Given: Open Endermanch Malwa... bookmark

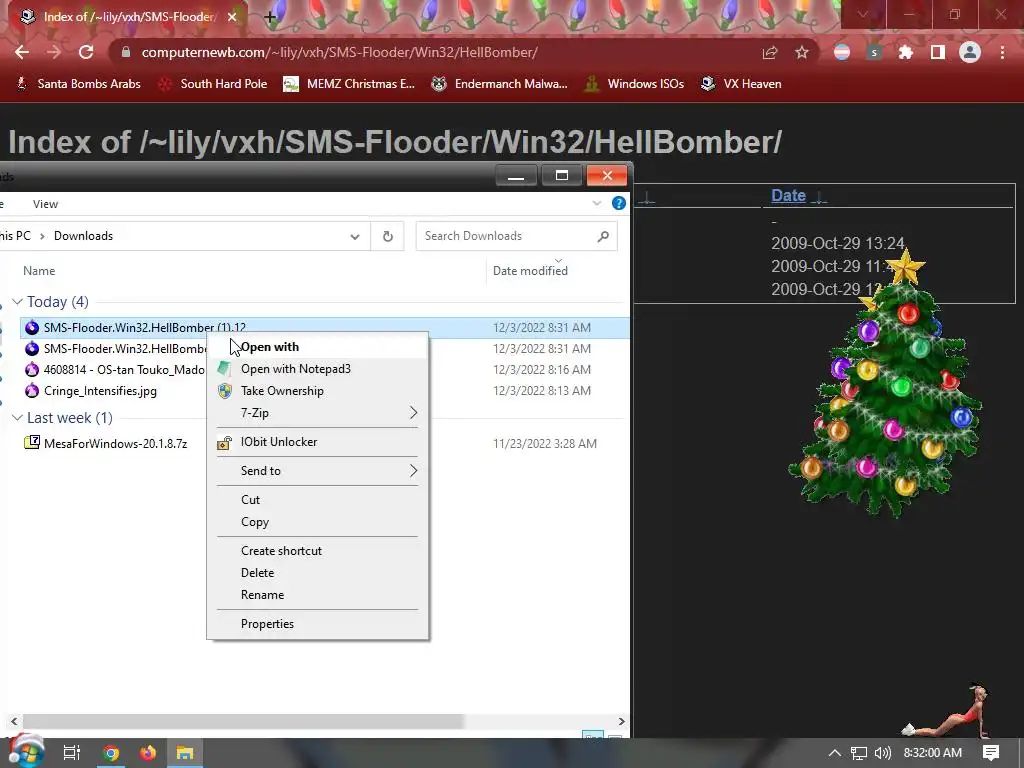Looking at the screenshot, I should pos(500,84).
